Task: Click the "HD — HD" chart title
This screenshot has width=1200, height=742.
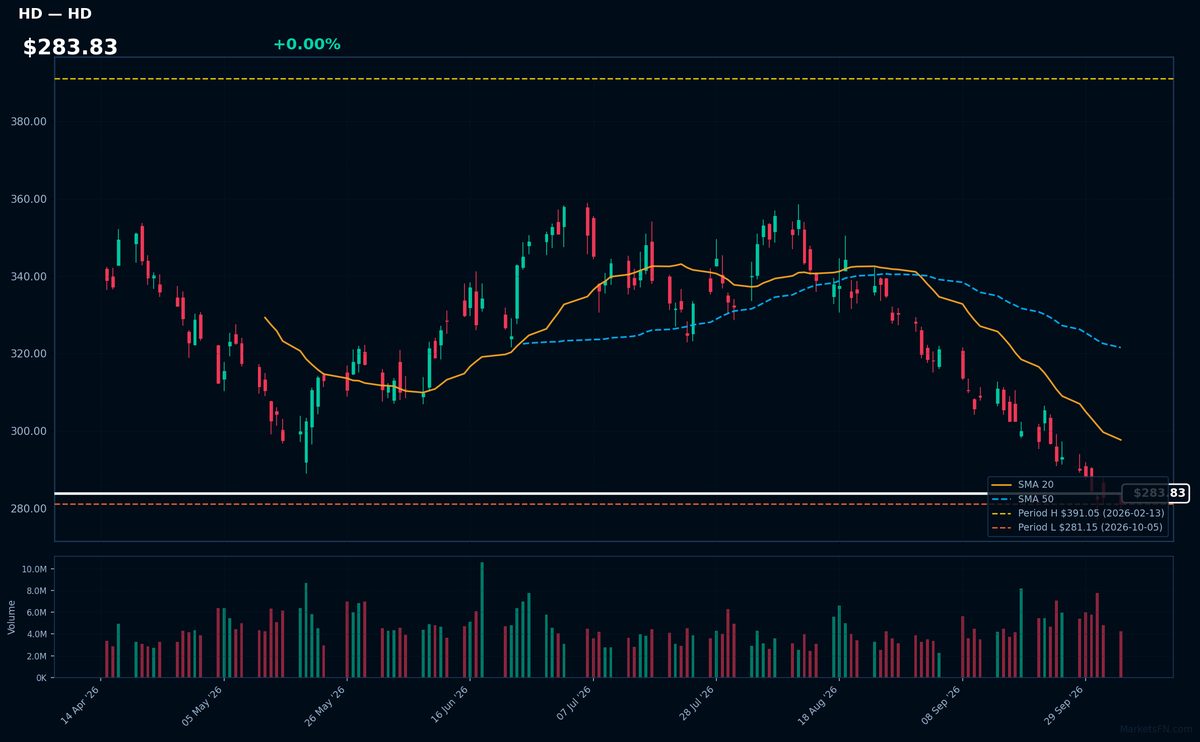Action: tap(55, 14)
